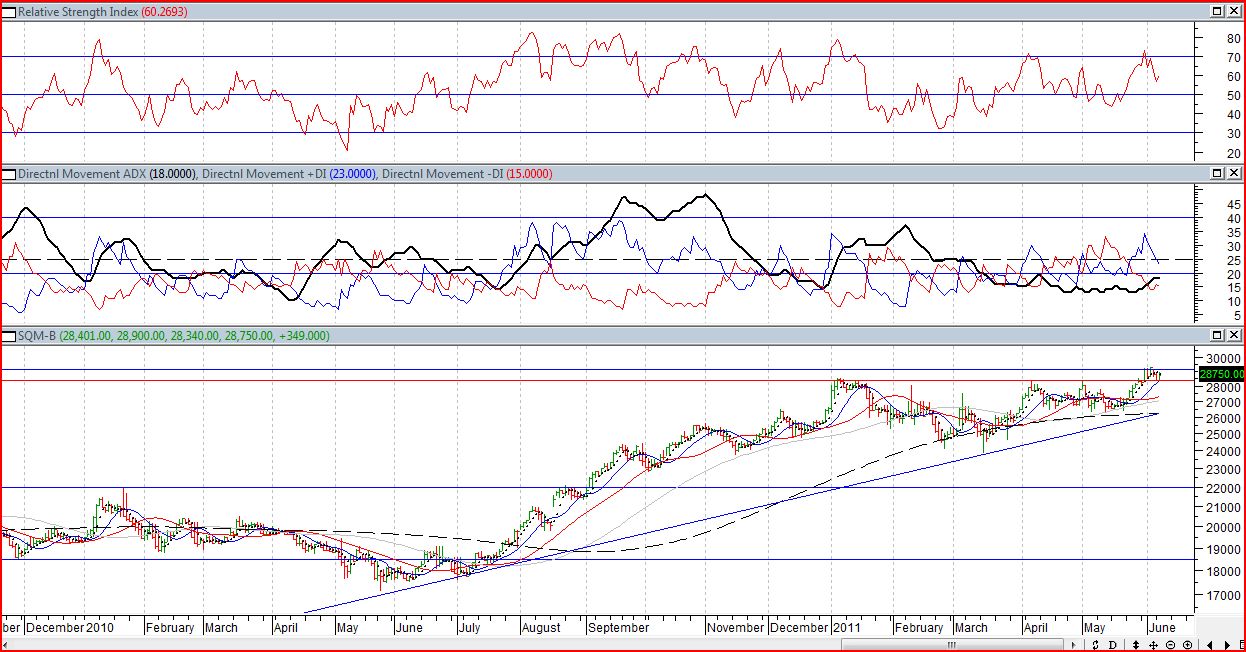Image resolution: width=1246 pixels, height=652 pixels.
Task: Click the green 28750.00 price tag
Action: pos(1220,374)
